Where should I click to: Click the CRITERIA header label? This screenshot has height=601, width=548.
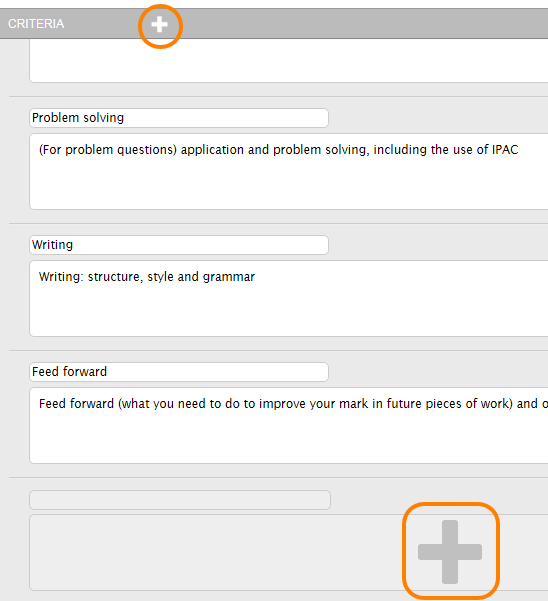click(x=36, y=24)
